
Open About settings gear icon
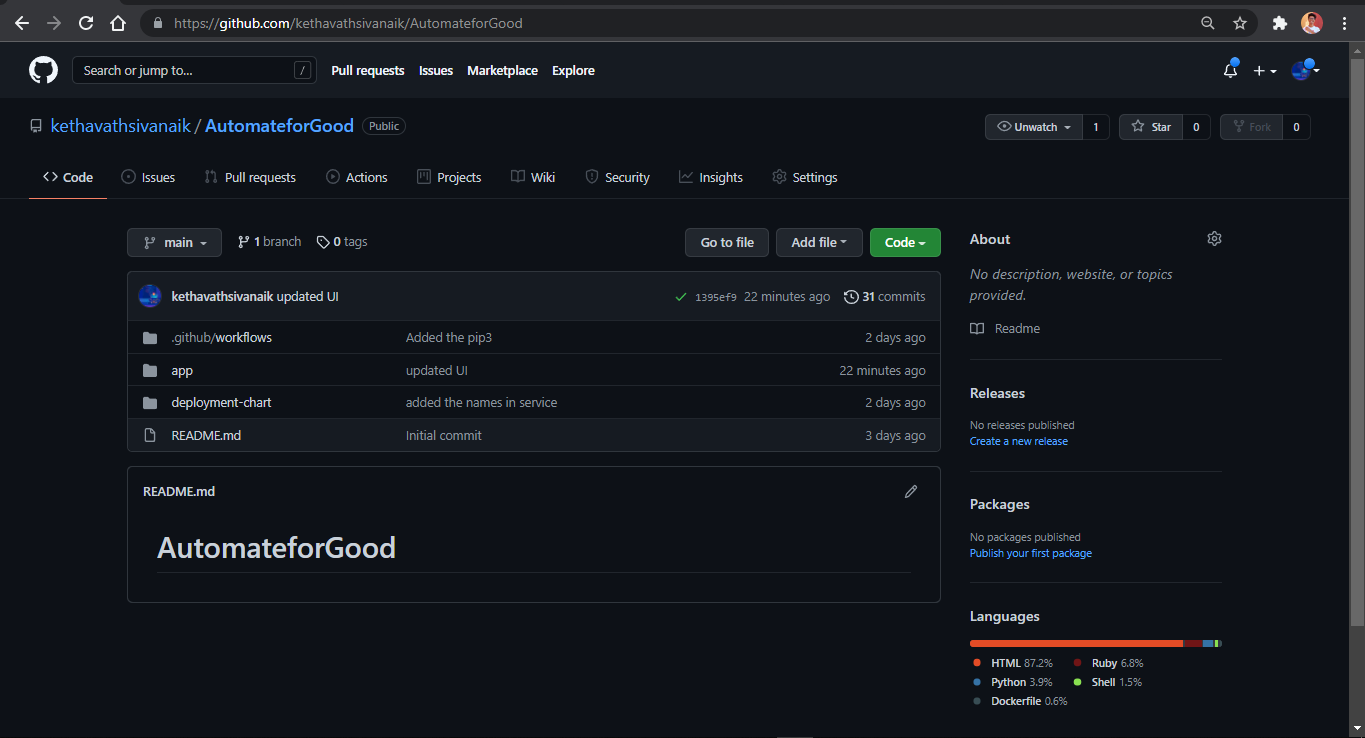point(1214,239)
